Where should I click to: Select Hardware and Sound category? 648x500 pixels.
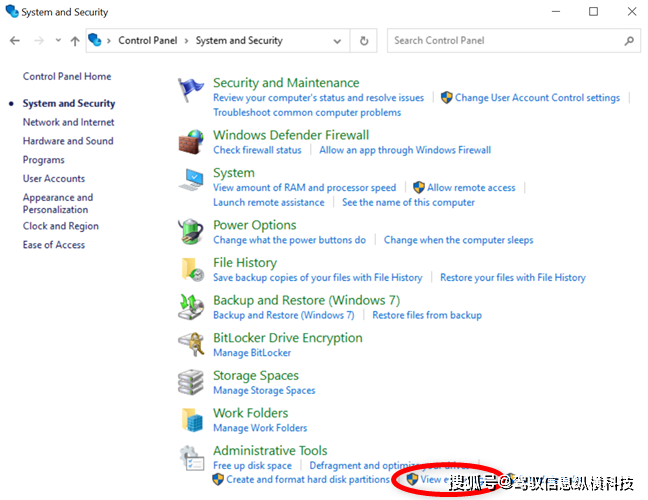click(68, 141)
